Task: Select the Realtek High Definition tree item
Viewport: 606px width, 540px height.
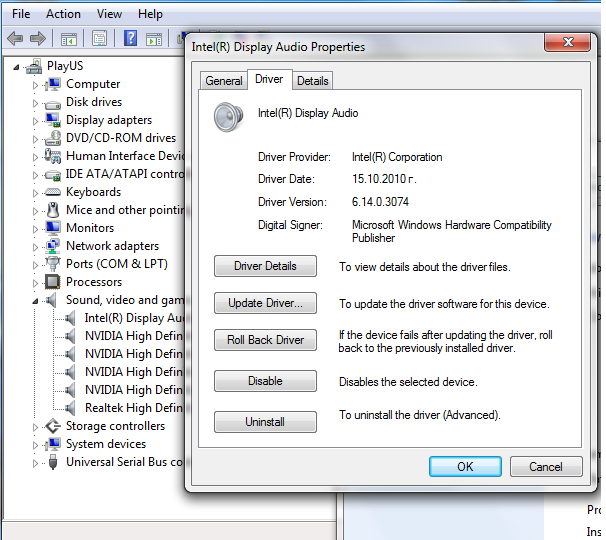Action: [134, 408]
